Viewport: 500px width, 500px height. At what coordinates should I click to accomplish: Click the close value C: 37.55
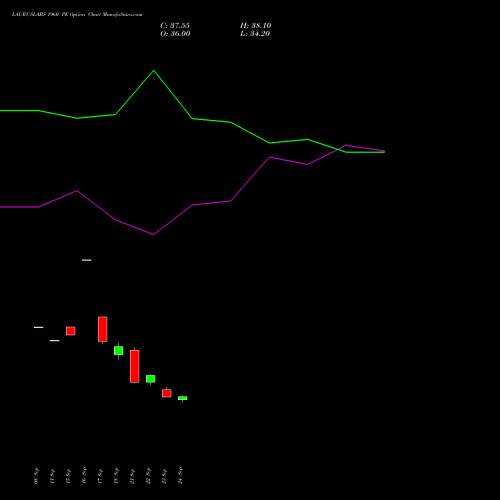[x=175, y=26]
